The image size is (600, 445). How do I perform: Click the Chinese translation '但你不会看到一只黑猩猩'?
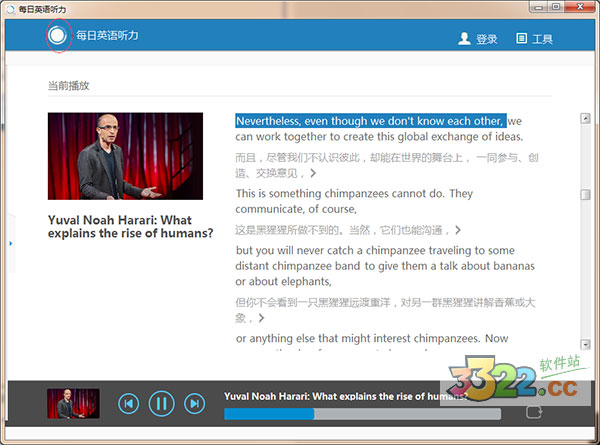click(385, 310)
